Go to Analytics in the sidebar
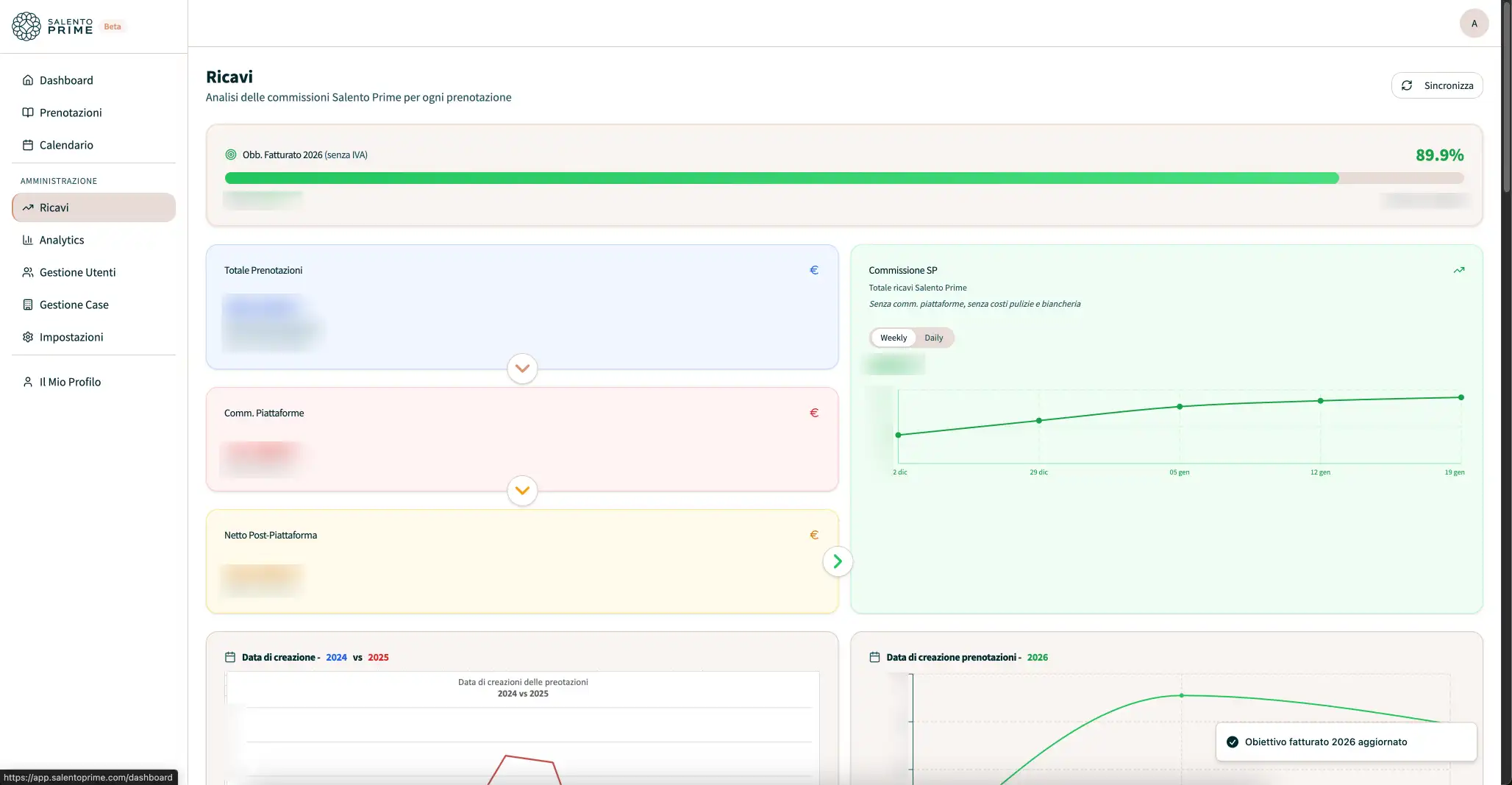Screen dimensions: 1512x785 [62, 240]
